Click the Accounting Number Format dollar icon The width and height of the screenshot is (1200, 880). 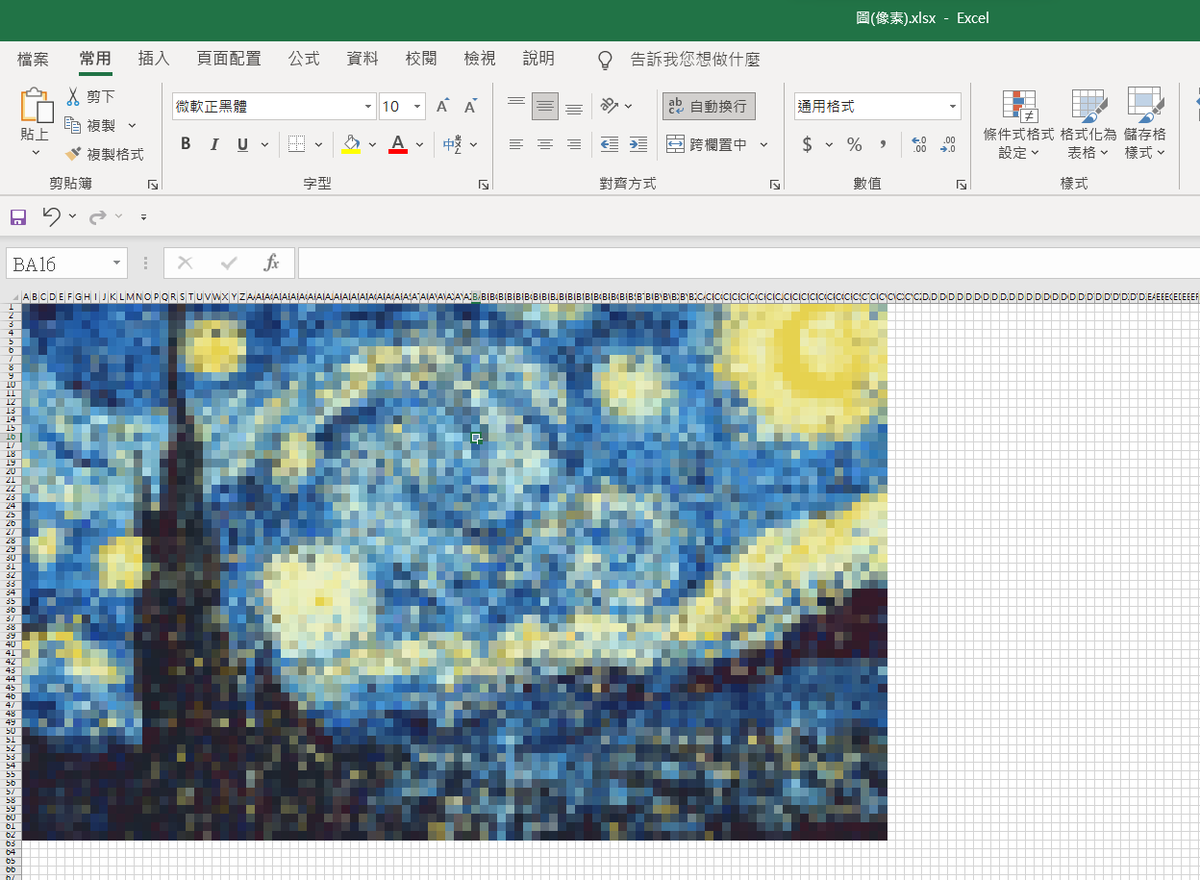pos(807,145)
